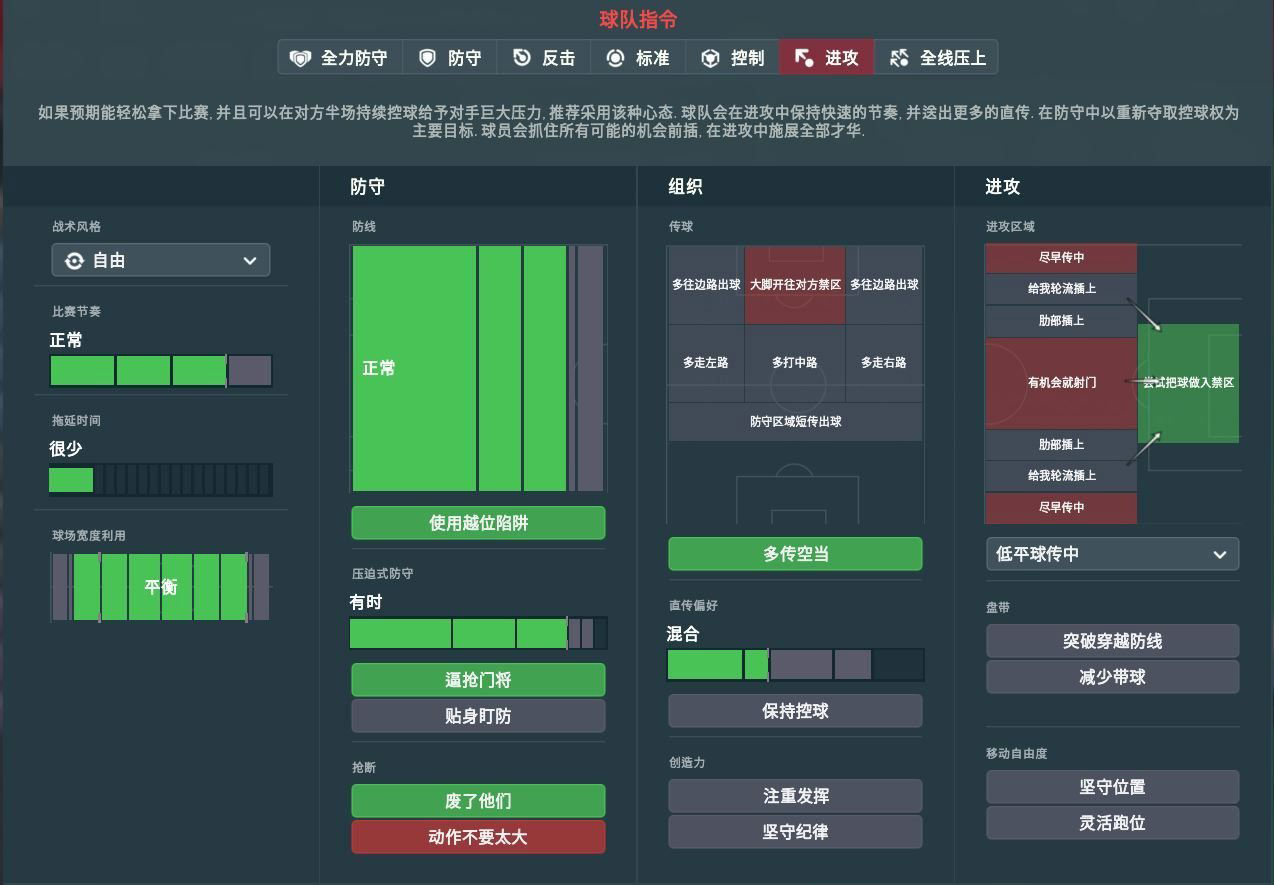Switch to the 全力防守 mentality tab

pyautogui.click(x=340, y=58)
